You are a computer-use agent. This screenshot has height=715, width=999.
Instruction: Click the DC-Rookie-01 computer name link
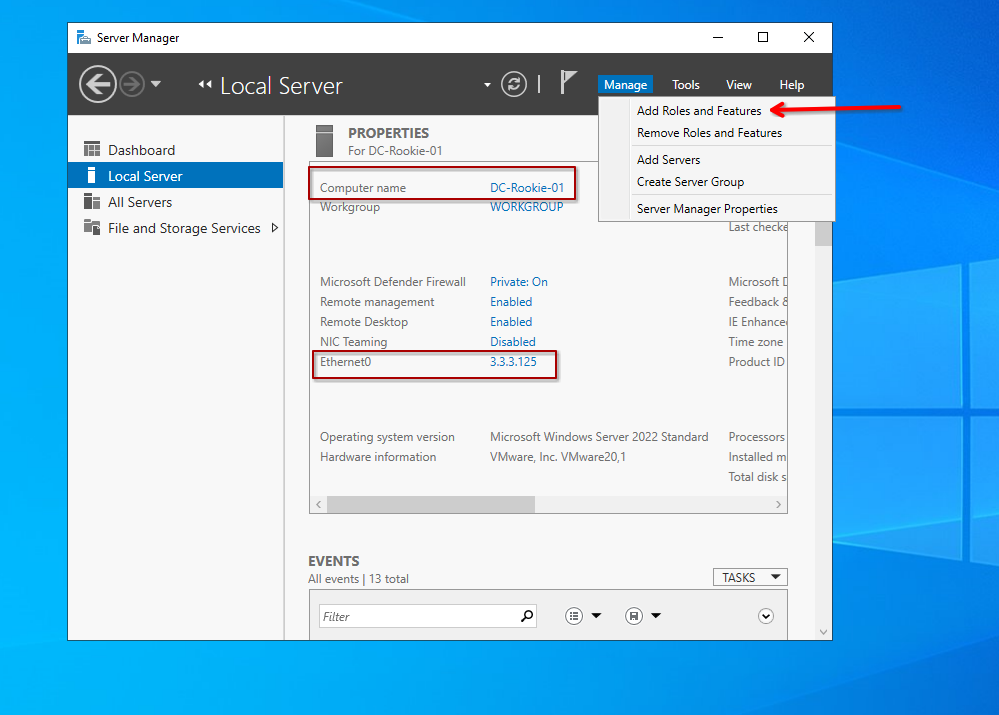pyautogui.click(x=527, y=188)
